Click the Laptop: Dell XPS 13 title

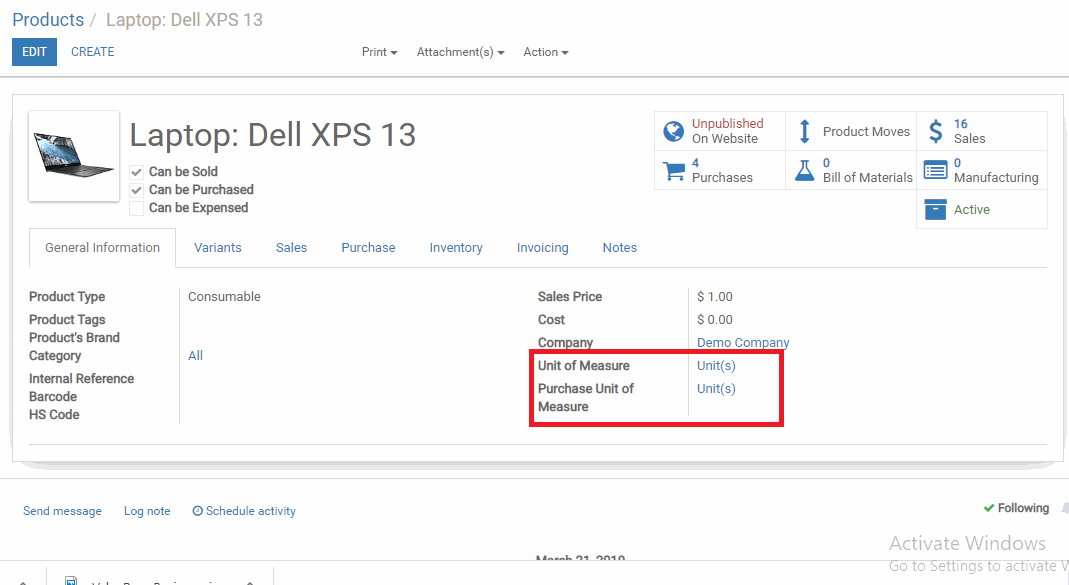point(273,135)
